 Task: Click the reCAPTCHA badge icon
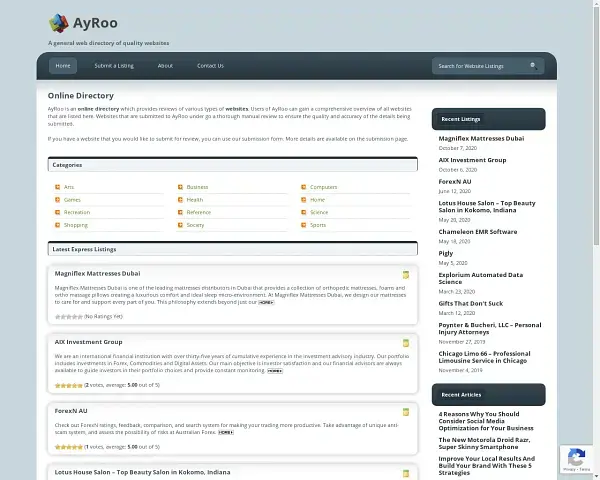(575, 458)
